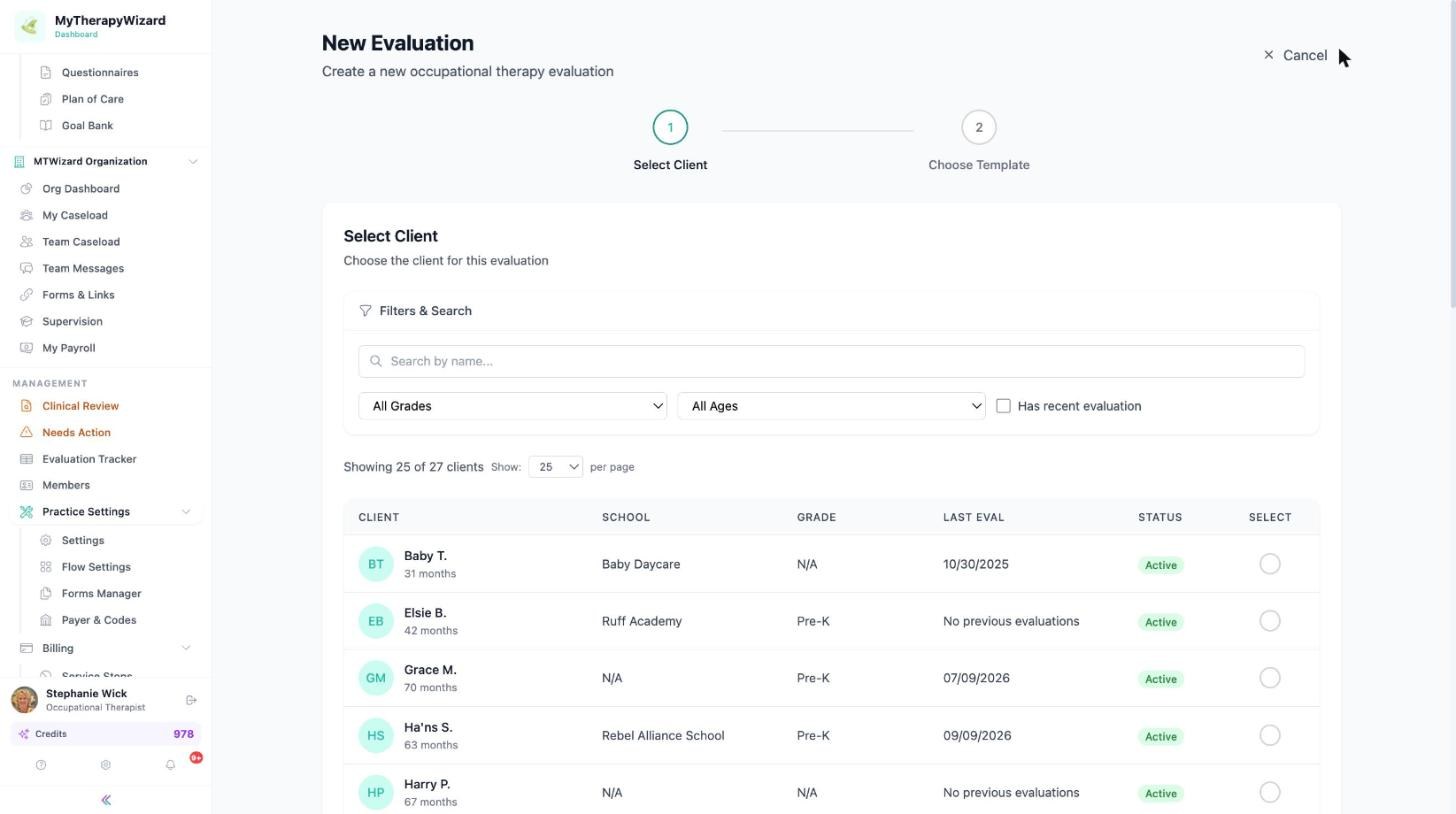Click Rebel Alliance School cell
This screenshot has height=814, width=1456.
663,735
